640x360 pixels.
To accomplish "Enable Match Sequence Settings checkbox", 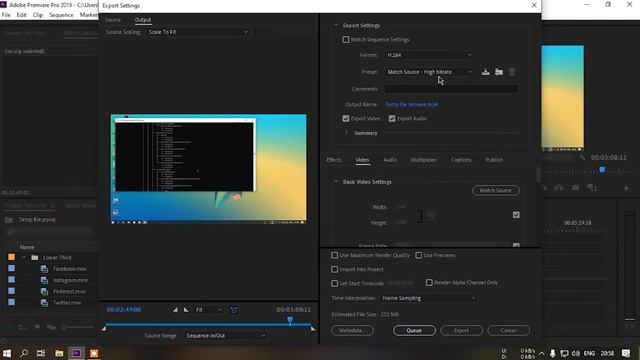I will coord(346,40).
